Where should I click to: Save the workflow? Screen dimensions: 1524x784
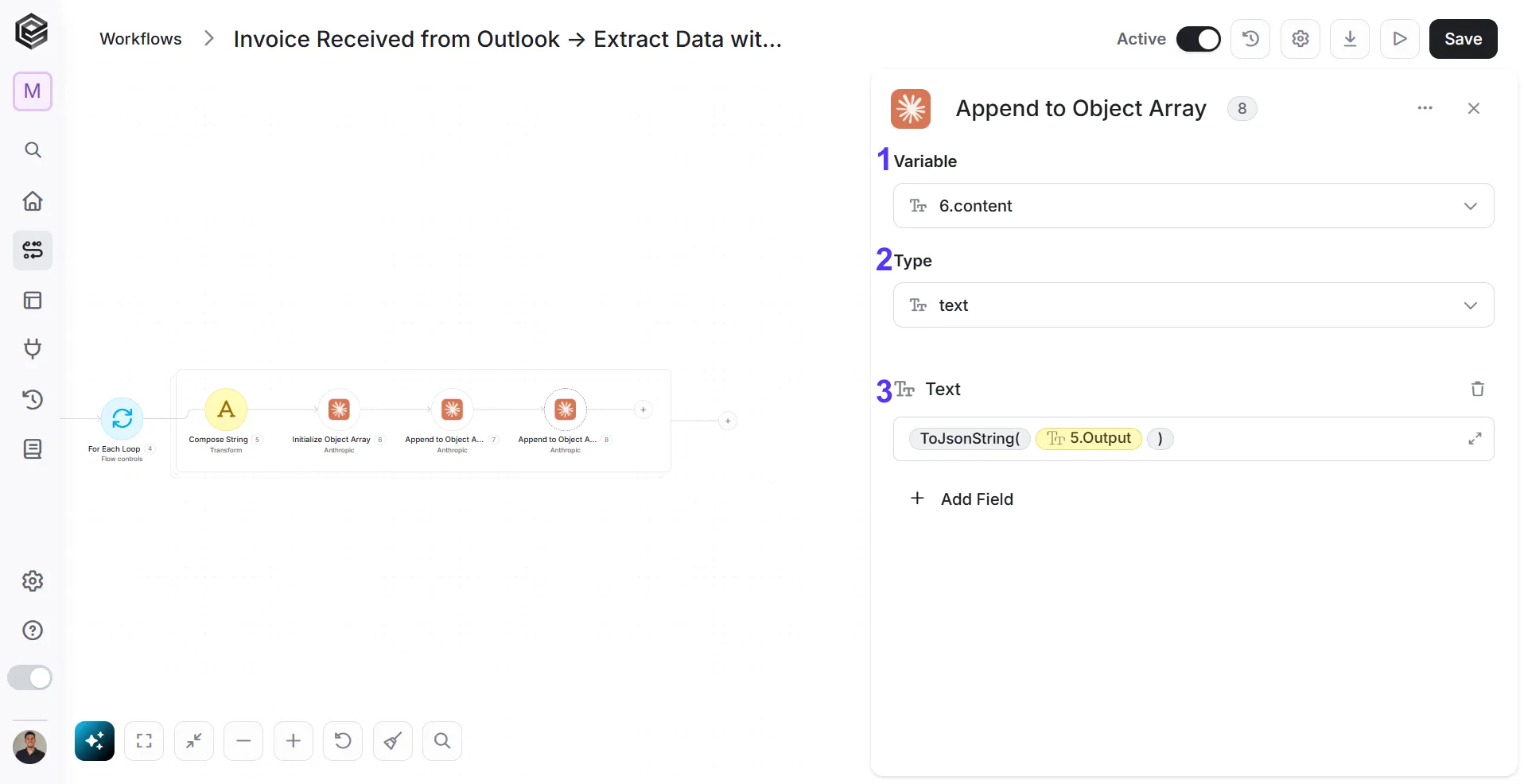[1463, 39]
